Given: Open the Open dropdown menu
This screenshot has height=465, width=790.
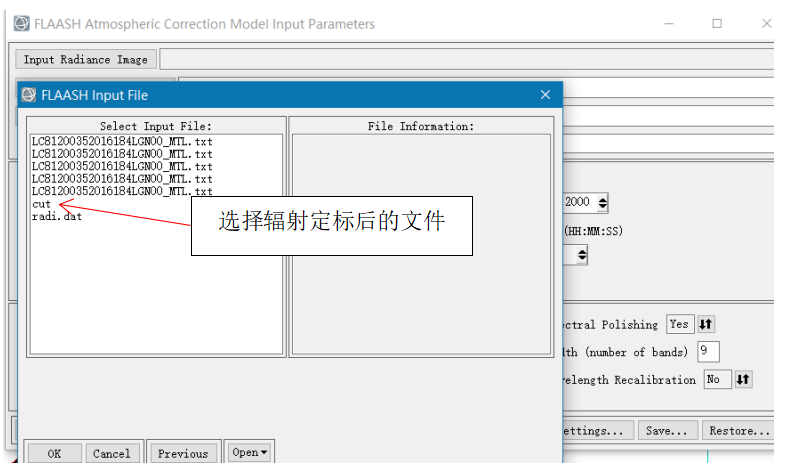Looking at the screenshot, I should point(249,452).
